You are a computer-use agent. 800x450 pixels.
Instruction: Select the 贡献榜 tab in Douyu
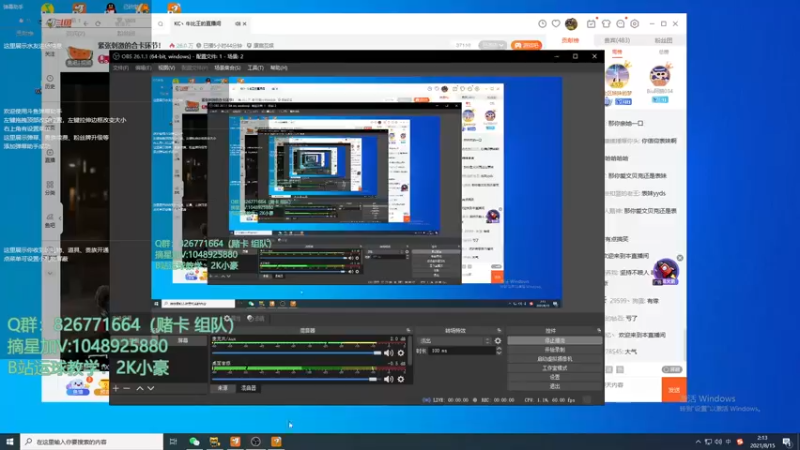pos(570,40)
